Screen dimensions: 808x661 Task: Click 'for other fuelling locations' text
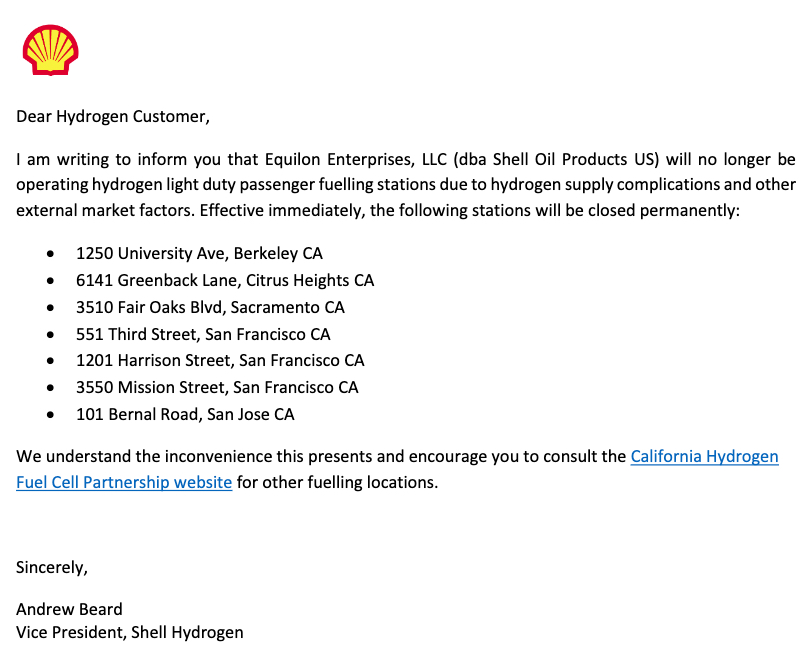[337, 482]
